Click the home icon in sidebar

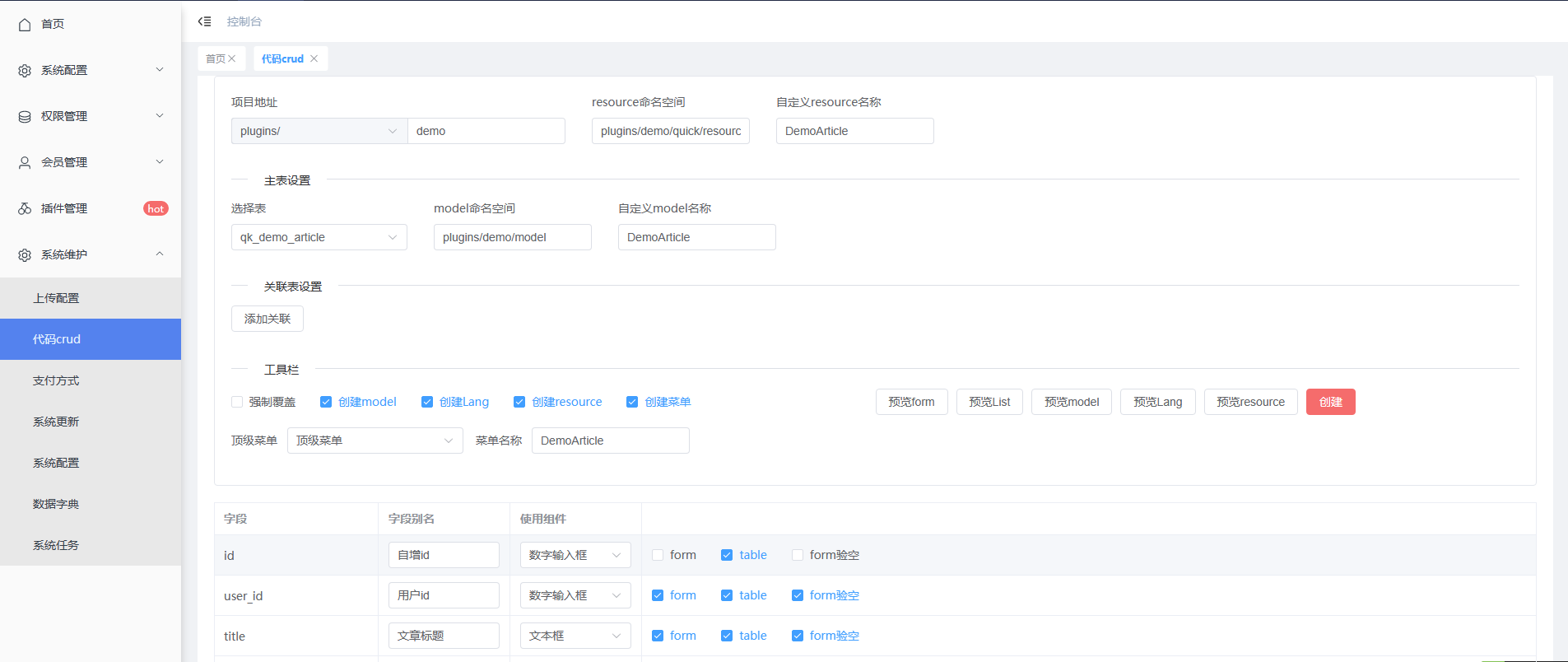[x=25, y=25]
